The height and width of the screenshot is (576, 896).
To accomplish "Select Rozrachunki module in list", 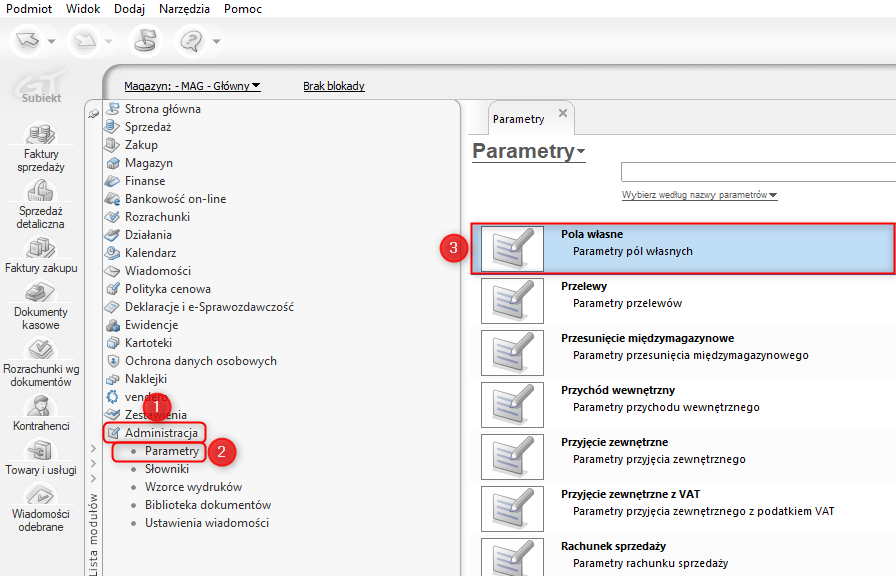I will 157,217.
